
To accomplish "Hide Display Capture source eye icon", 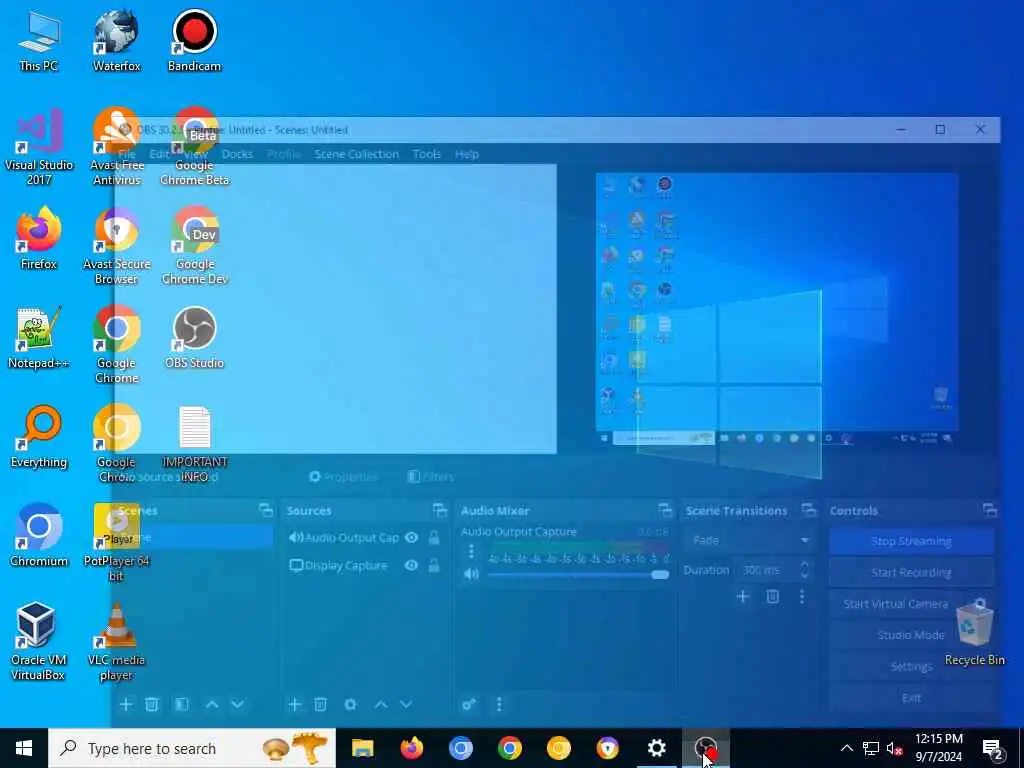I will 411,566.
